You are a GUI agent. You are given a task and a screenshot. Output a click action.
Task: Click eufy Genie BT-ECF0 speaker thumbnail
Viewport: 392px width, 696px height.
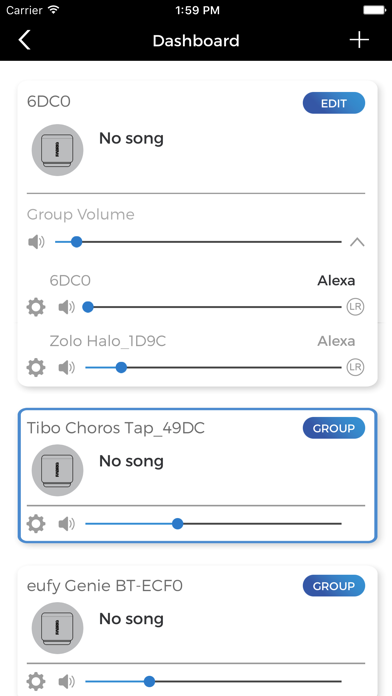[57, 628]
